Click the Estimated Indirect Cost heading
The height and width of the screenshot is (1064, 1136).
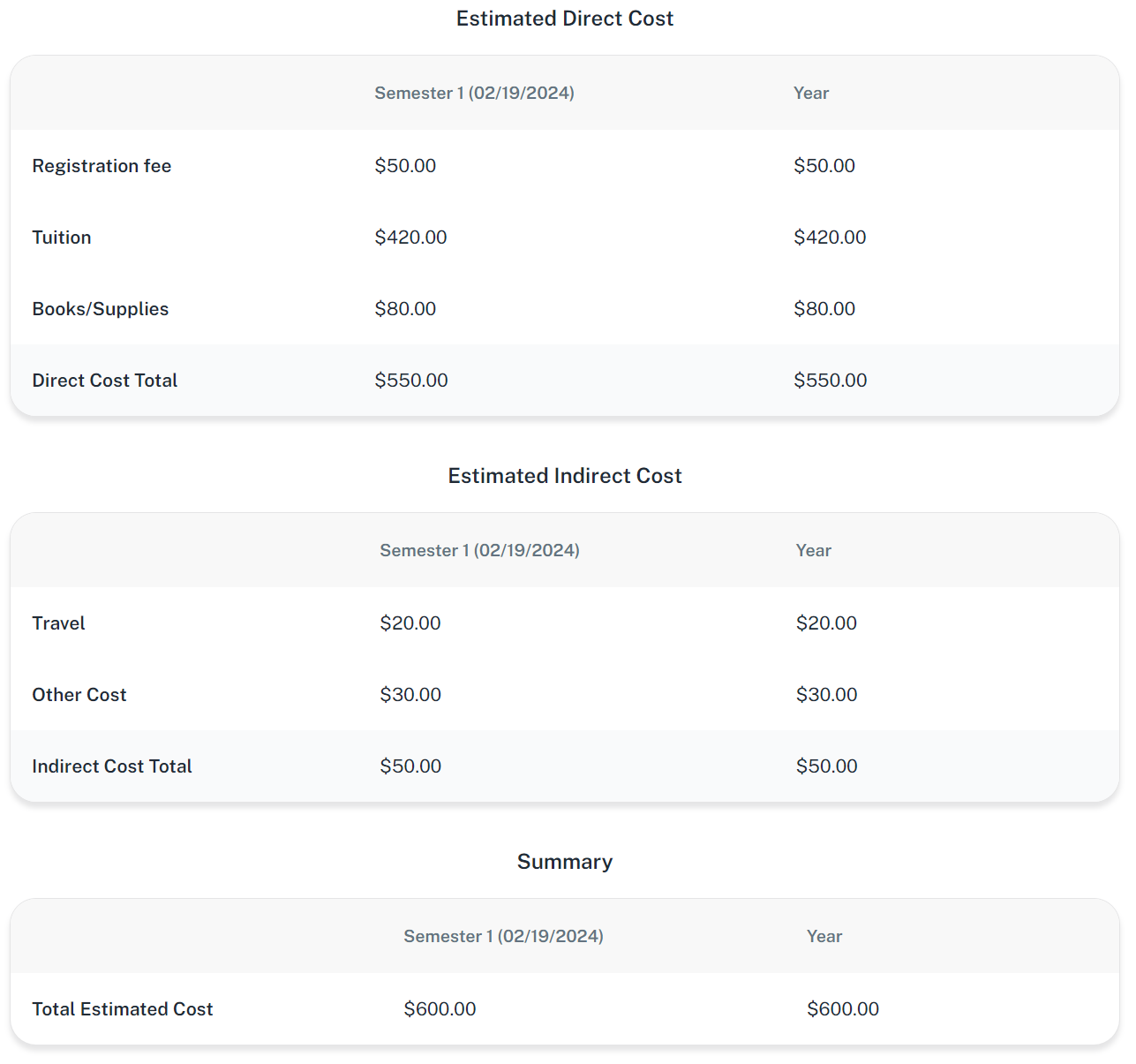coord(564,476)
